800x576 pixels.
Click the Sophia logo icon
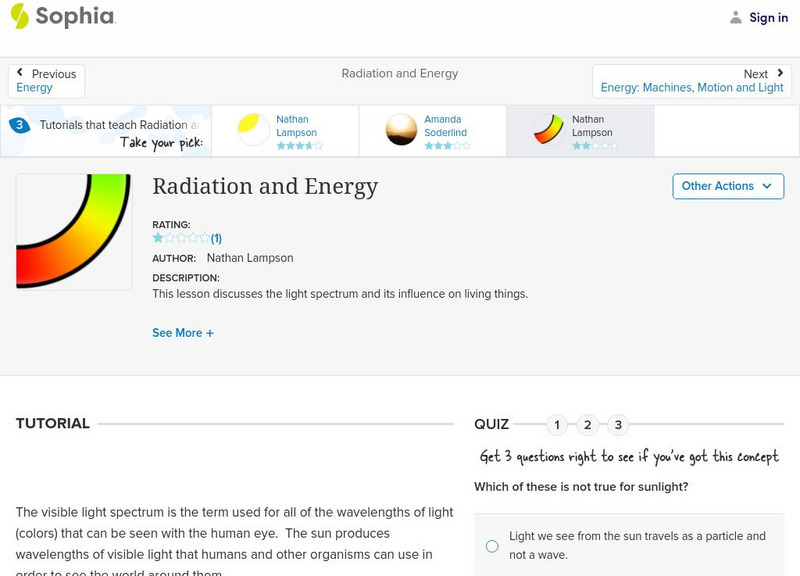pos(19,16)
